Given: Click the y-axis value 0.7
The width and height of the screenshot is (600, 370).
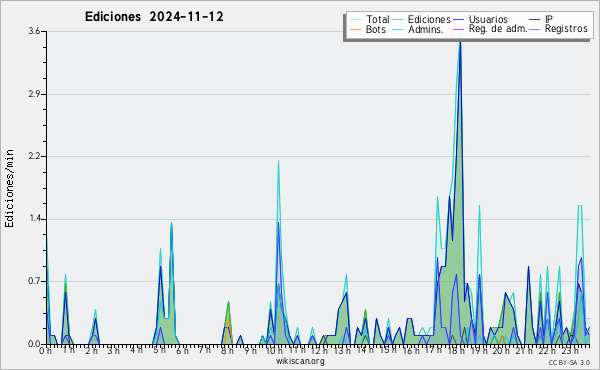Looking at the screenshot, I should (34, 281).
